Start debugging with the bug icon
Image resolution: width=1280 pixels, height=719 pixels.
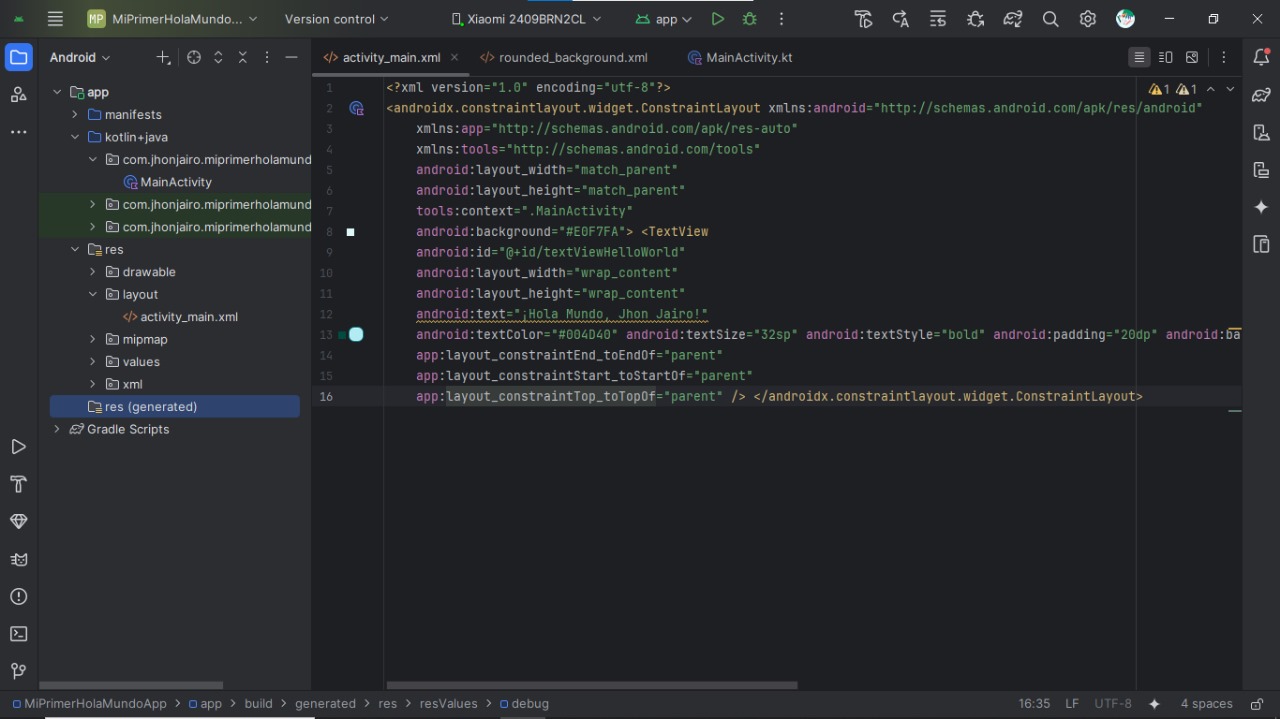click(x=749, y=19)
